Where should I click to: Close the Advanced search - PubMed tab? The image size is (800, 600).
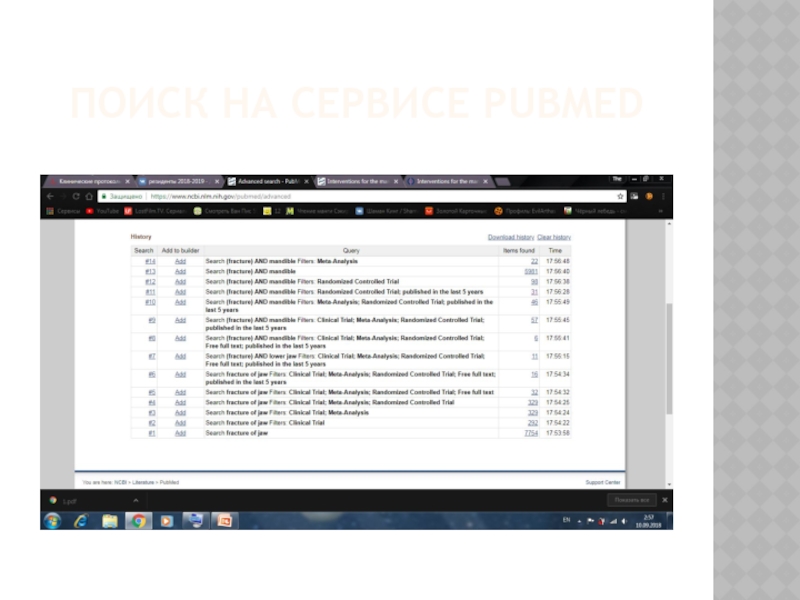[307, 182]
